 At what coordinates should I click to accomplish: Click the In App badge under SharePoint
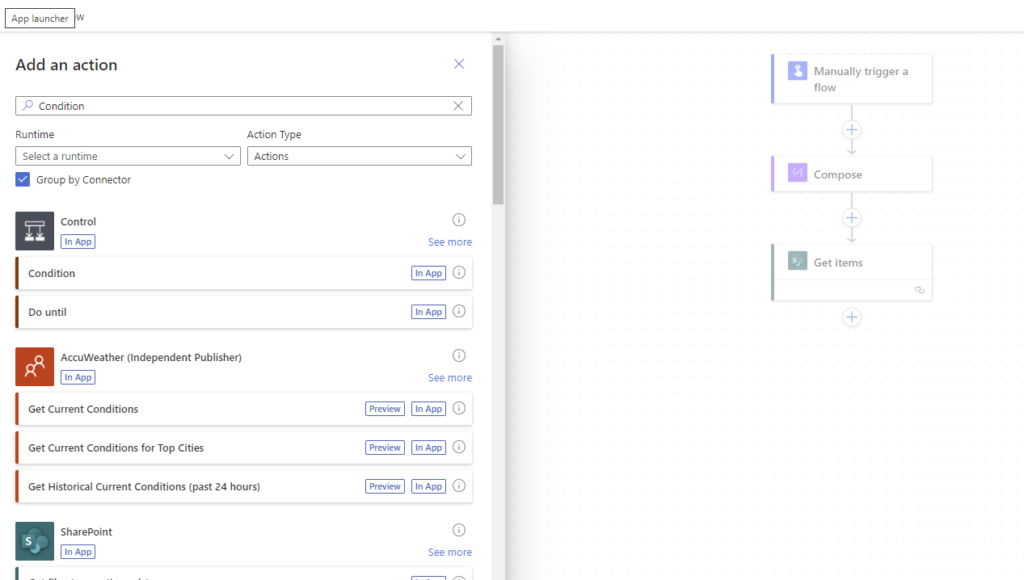pyautogui.click(x=78, y=552)
